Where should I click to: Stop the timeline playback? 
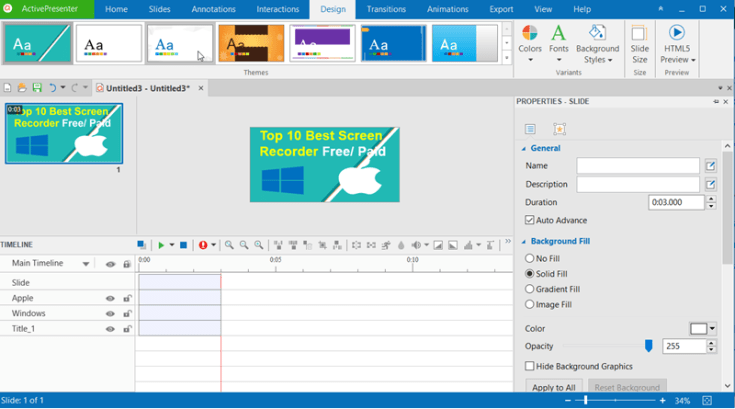[183, 245]
